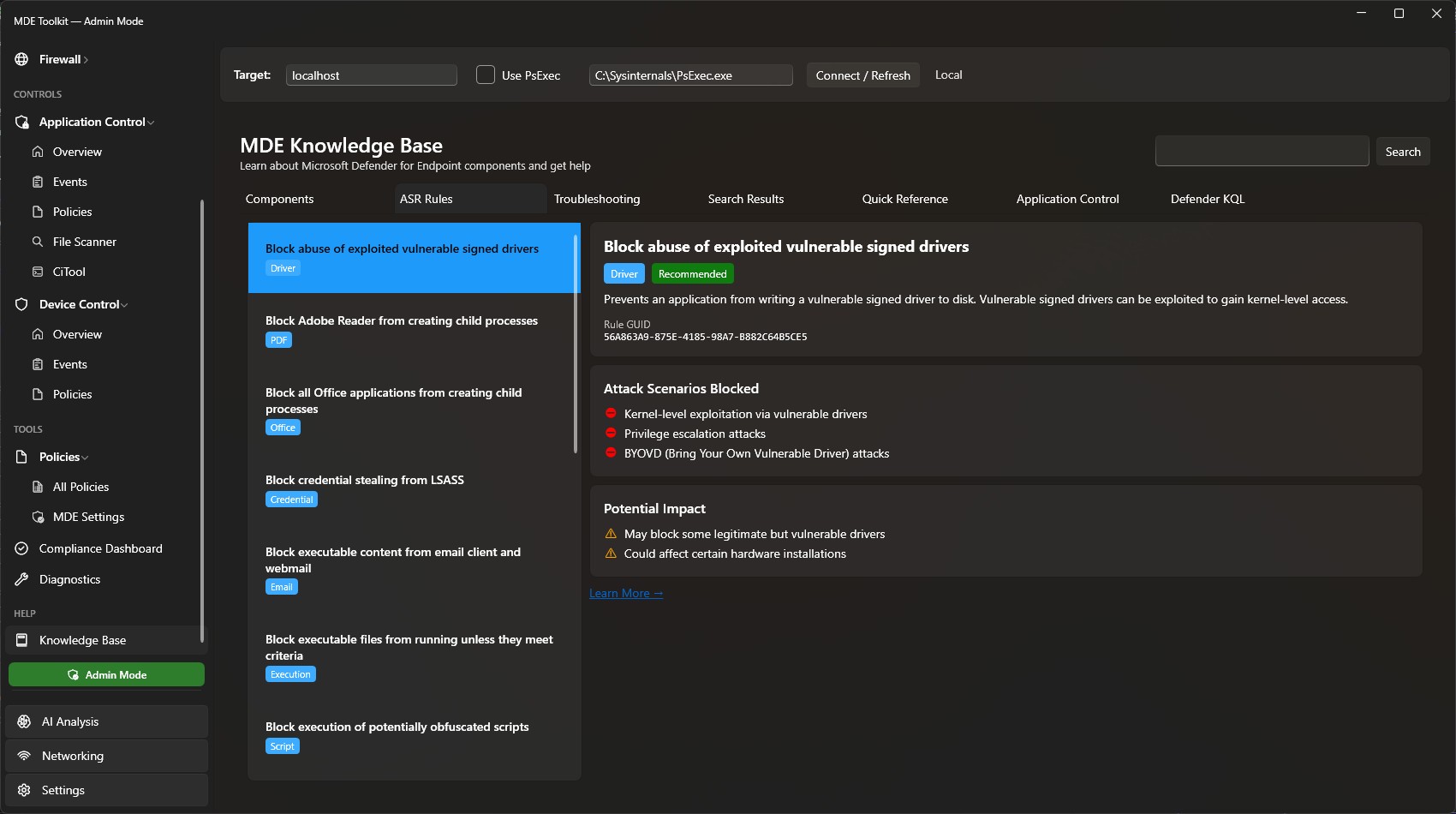1456x814 pixels.
Task: Click the MDE Settings shield icon
Action: coord(38,517)
